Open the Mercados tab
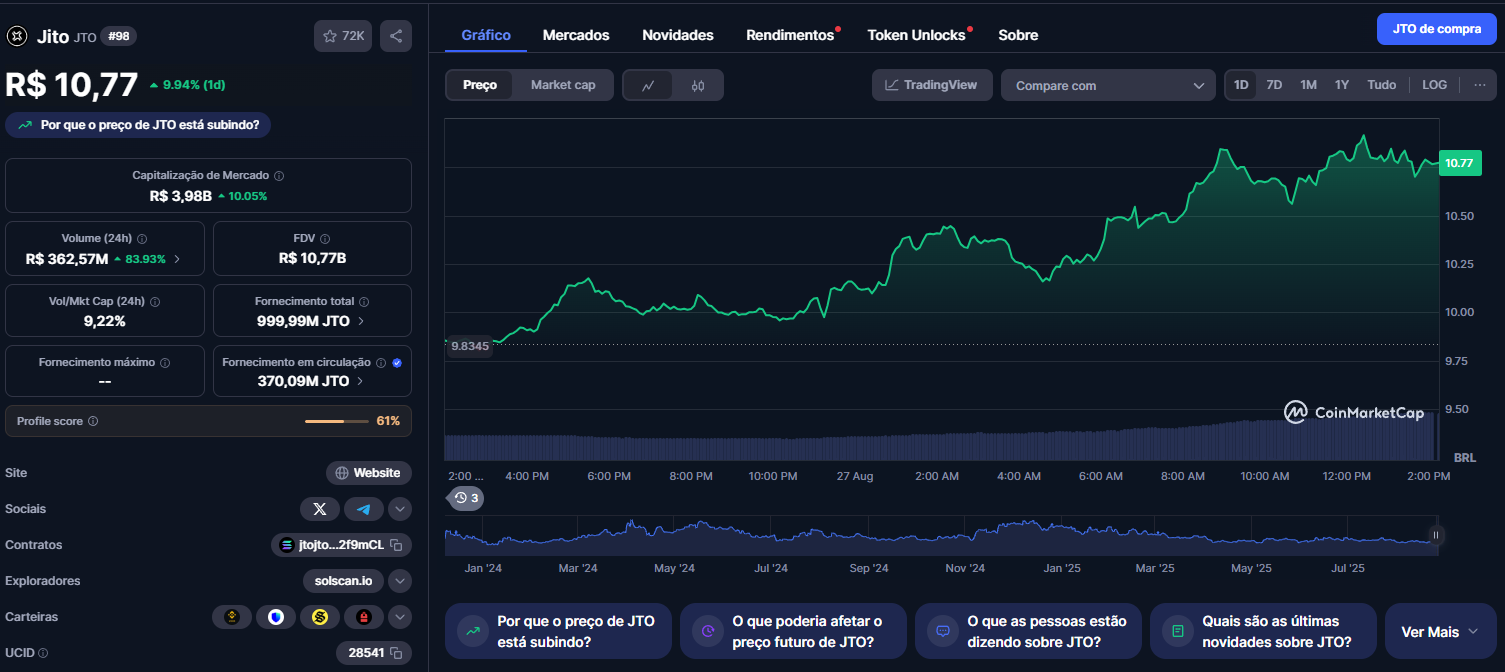Screen dimensions: 1505x672 tap(576, 35)
